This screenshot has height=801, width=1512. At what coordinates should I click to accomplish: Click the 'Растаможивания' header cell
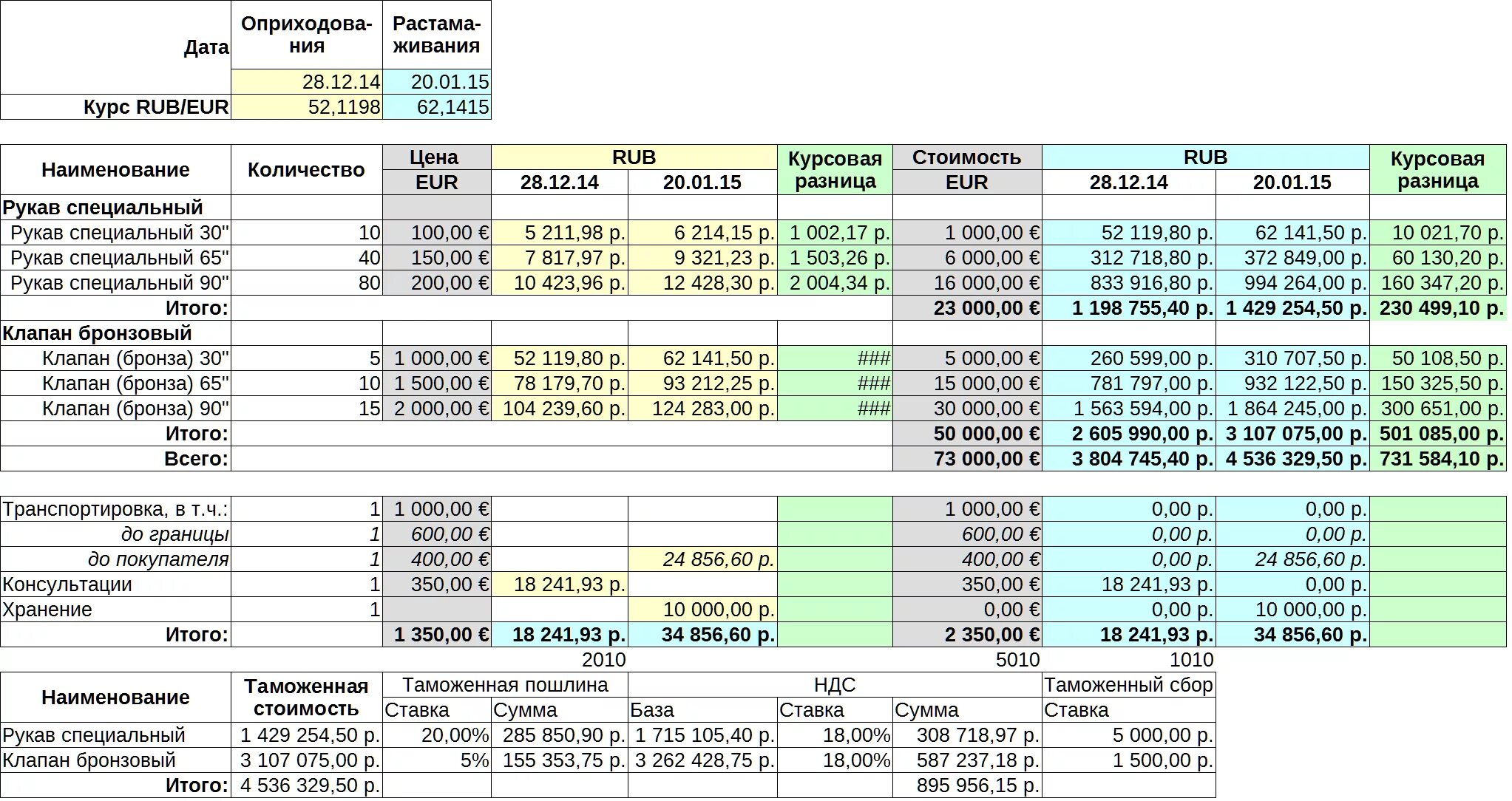coord(437,35)
